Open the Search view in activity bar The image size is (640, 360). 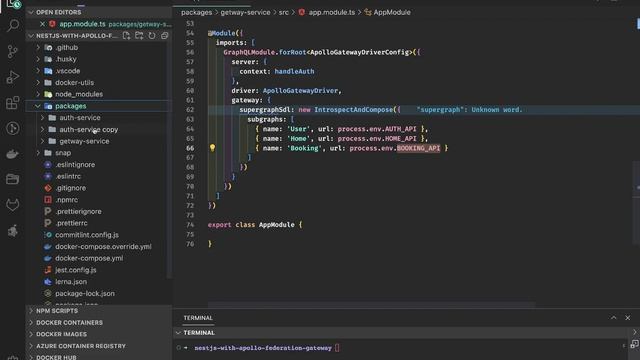pos(13,26)
